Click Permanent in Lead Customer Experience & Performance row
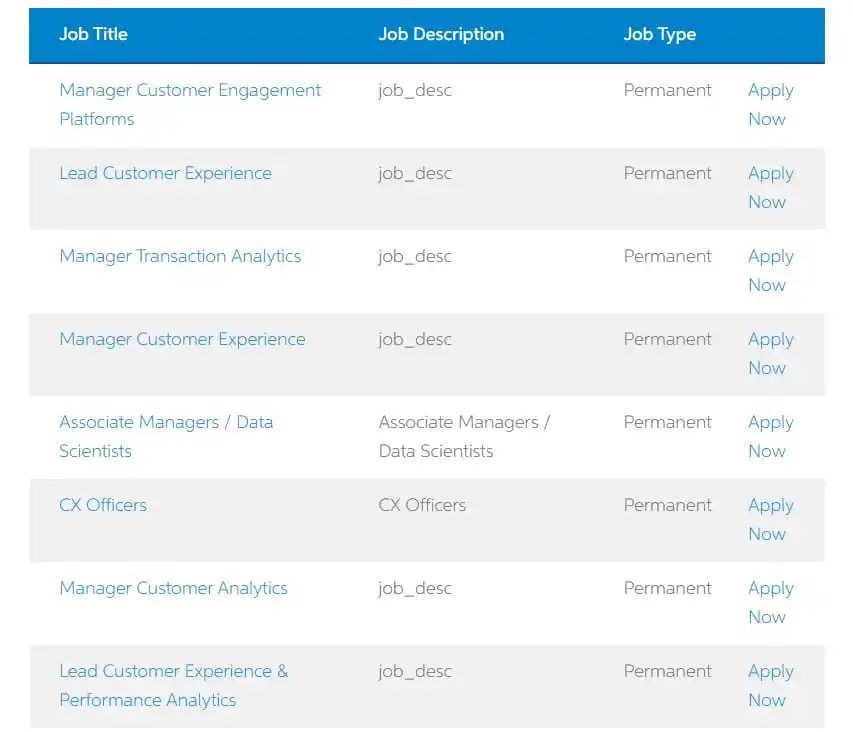Viewport: 853px width, 732px height. click(667, 672)
